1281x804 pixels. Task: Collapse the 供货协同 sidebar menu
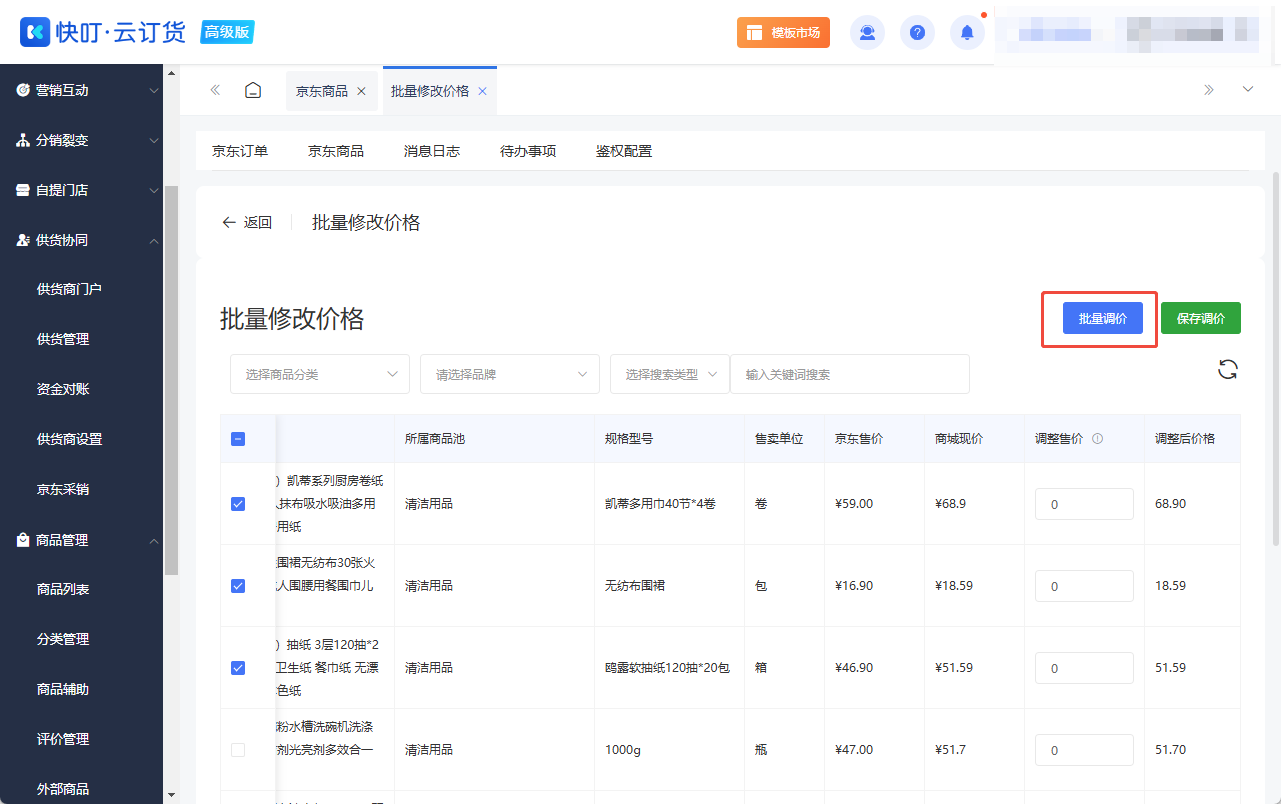click(x=154, y=241)
